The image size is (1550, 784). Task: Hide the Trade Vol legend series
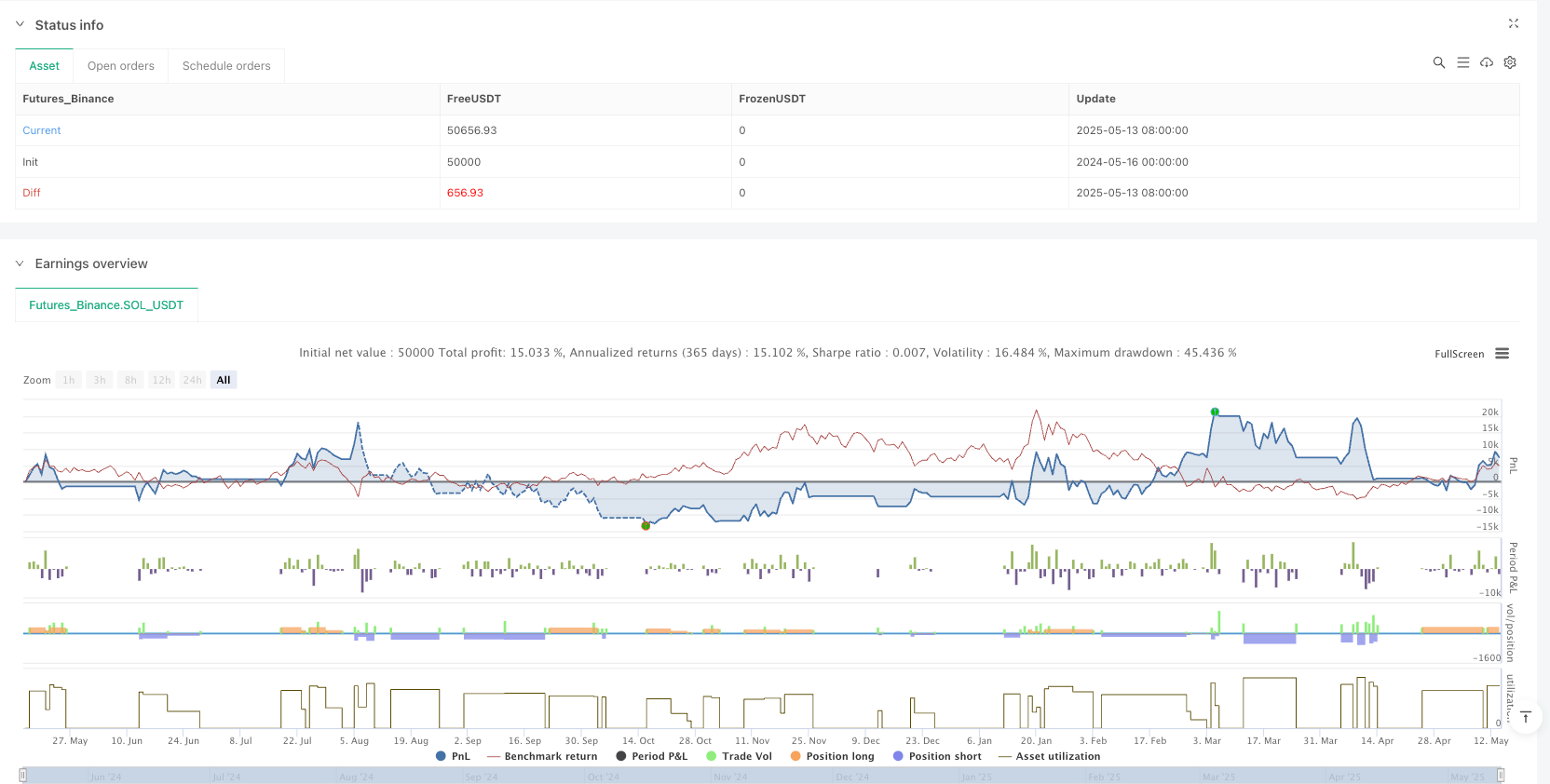coord(739,756)
